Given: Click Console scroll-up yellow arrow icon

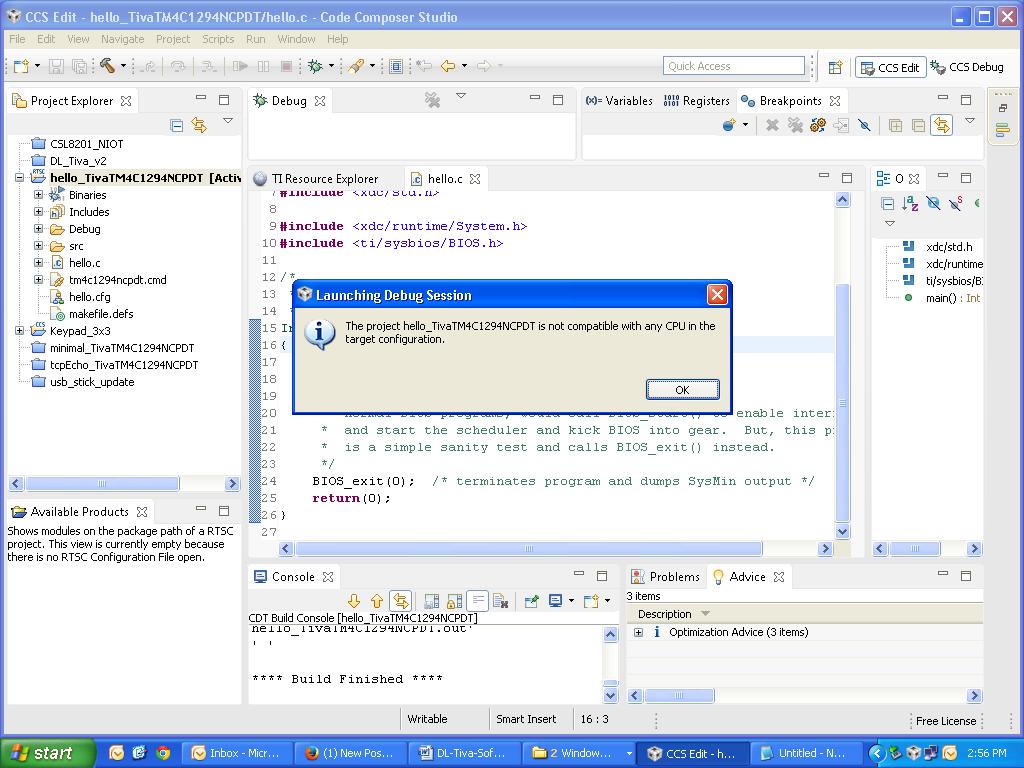Looking at the screenshot, I should pyautogui.click(x=377, y=601).
